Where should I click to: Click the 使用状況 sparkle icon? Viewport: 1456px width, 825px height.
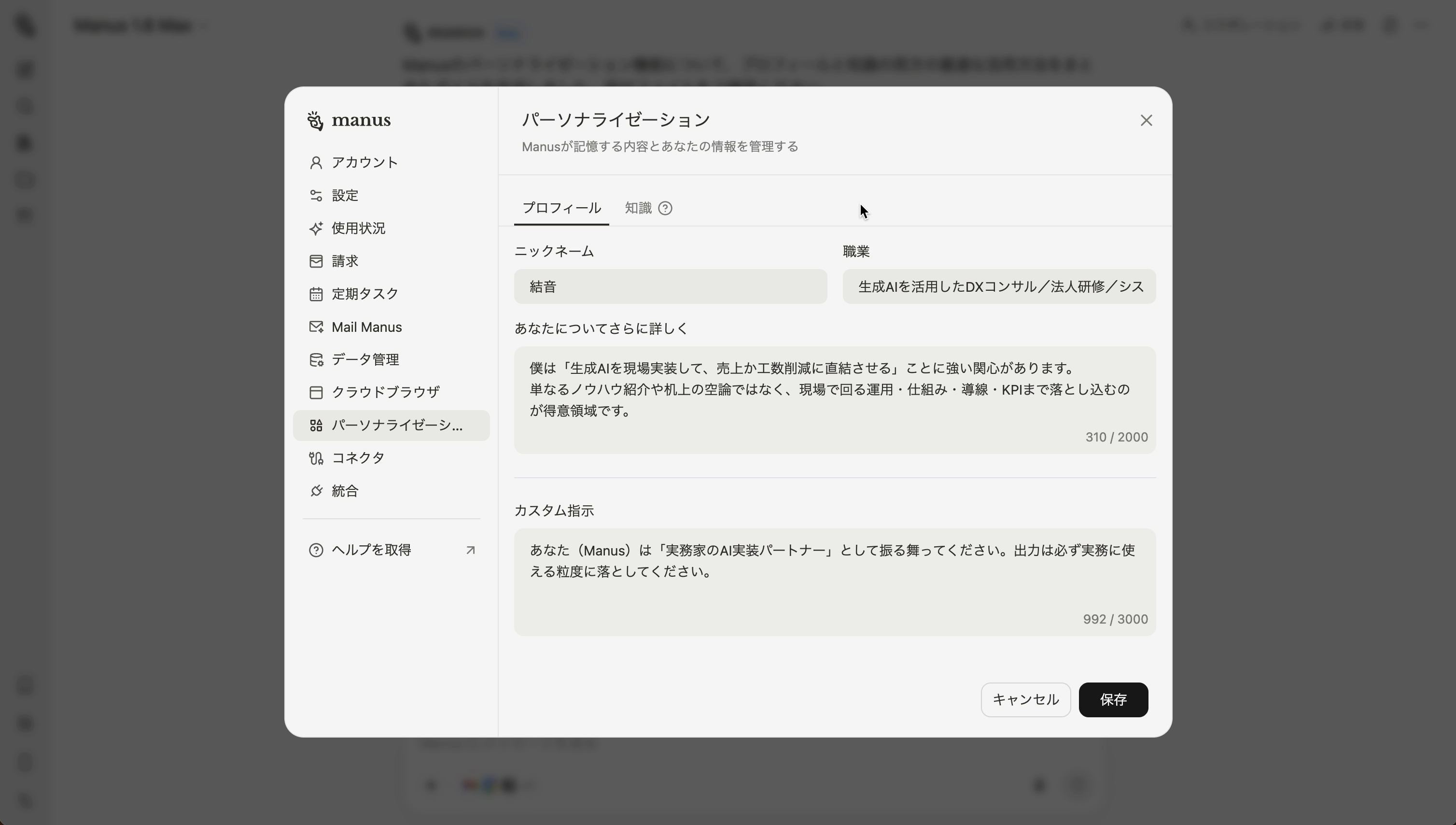[316, 228]
